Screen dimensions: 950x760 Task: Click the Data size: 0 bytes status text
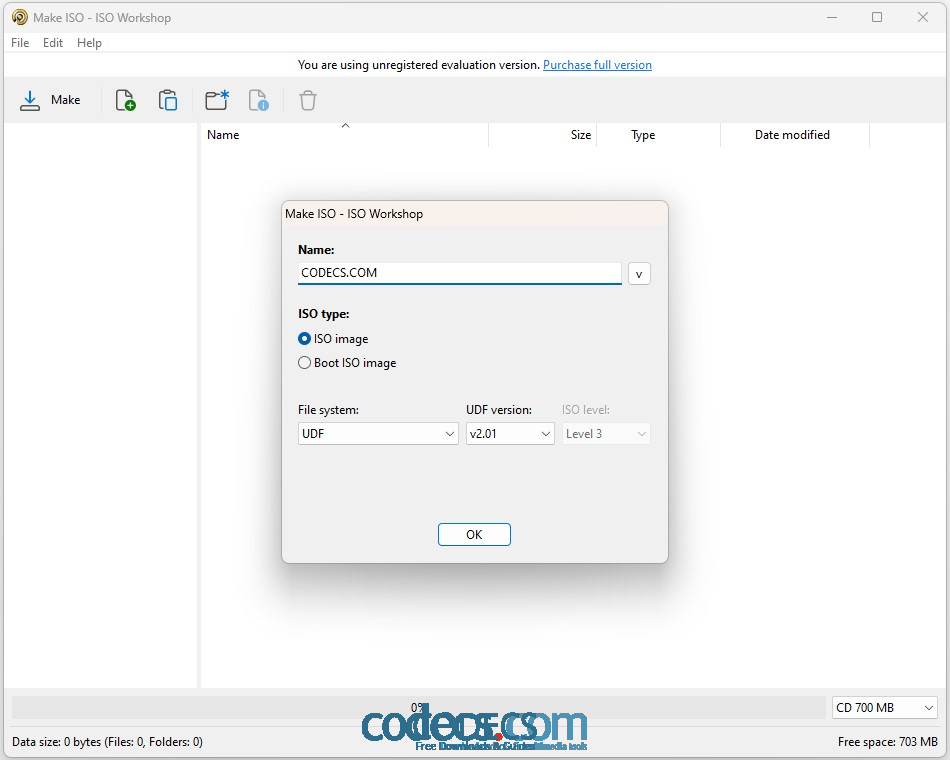(107, 742)
